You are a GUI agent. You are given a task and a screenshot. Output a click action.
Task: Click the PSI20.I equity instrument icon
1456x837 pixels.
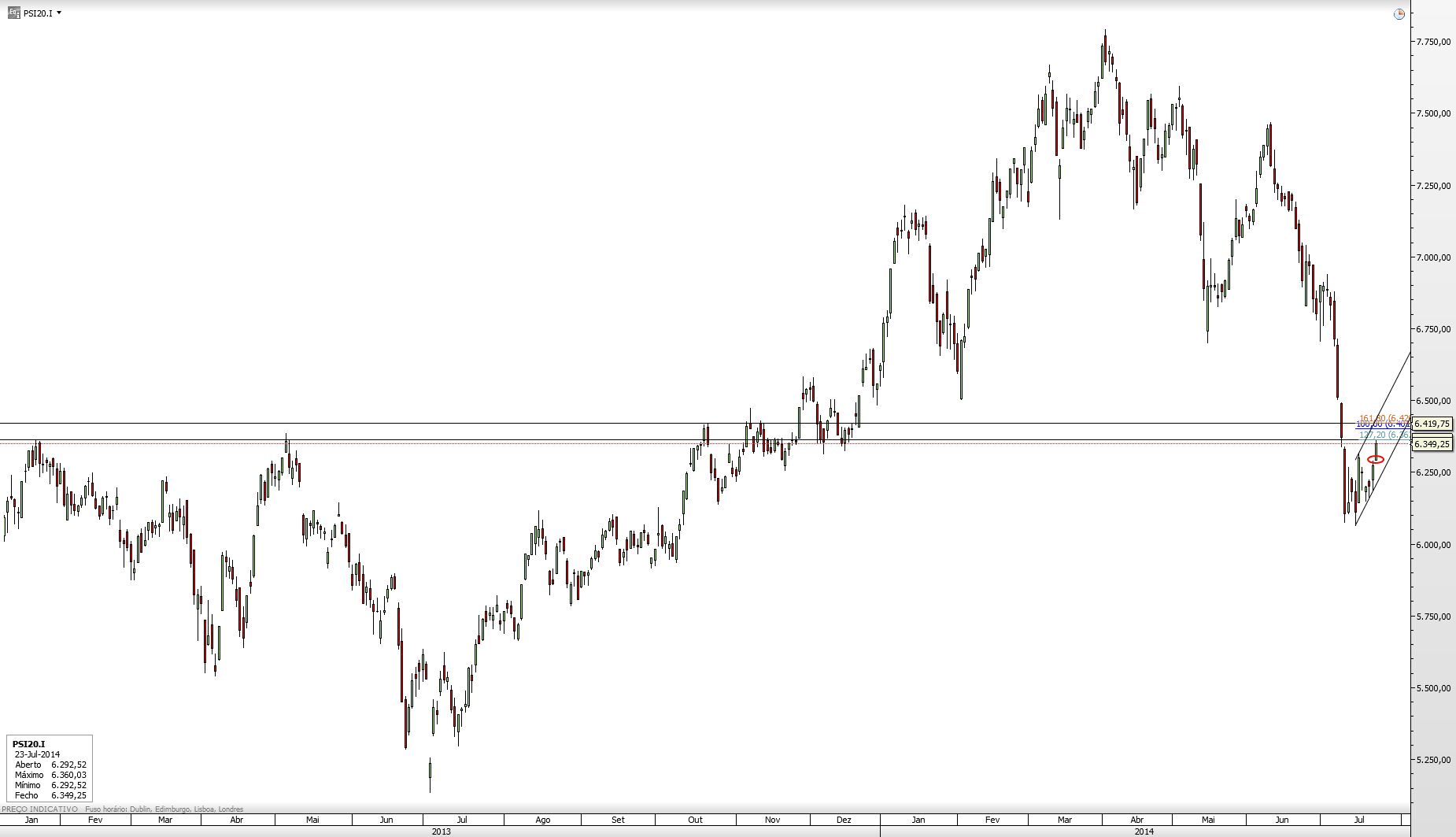(x=14, y=13)
